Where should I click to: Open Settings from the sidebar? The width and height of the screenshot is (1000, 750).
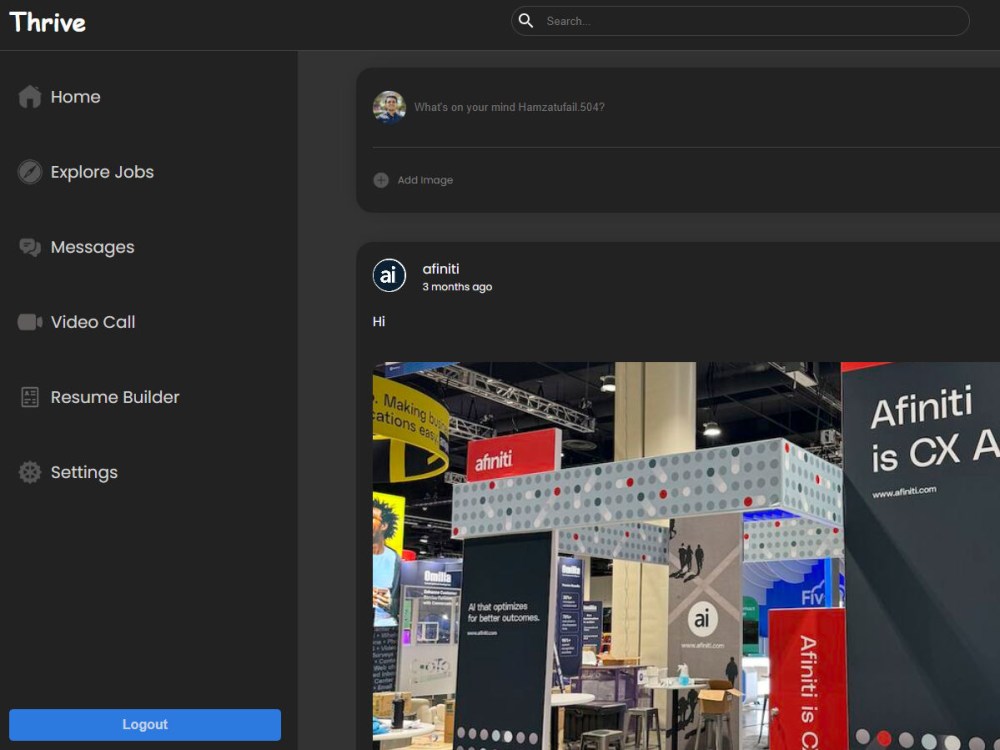[x=84, y=473]
